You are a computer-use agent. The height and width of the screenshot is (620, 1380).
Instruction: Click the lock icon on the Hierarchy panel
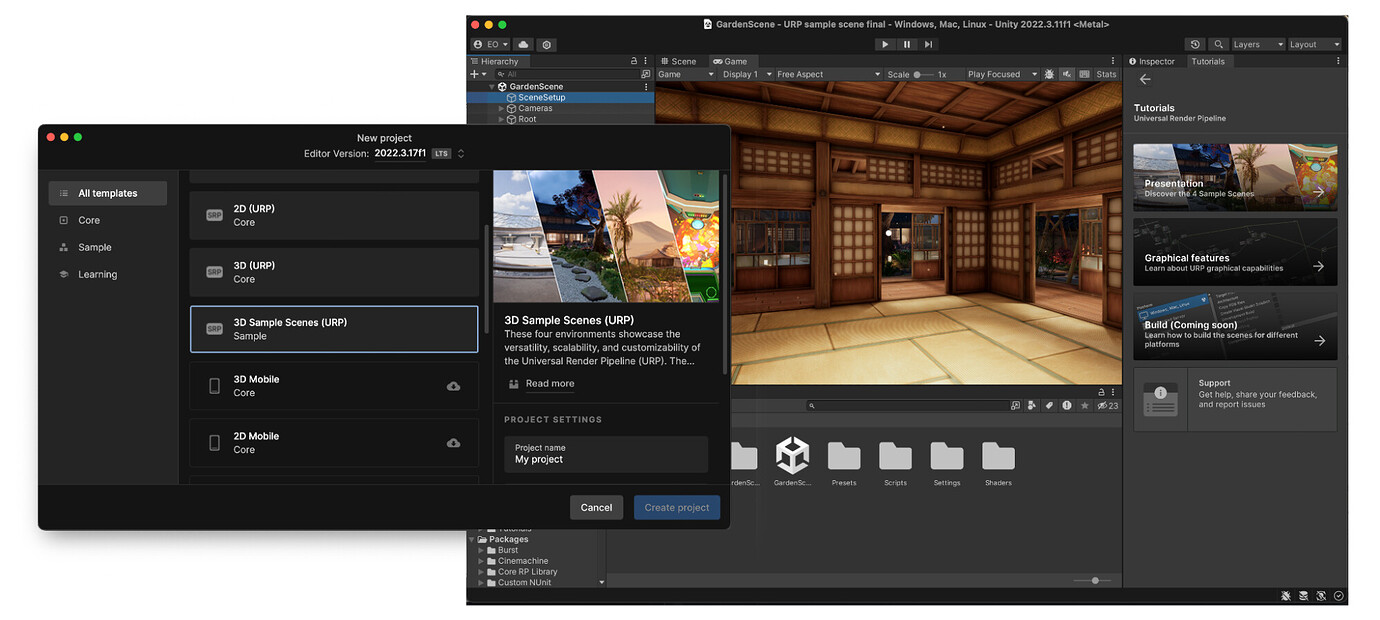(x=634, y=61)
